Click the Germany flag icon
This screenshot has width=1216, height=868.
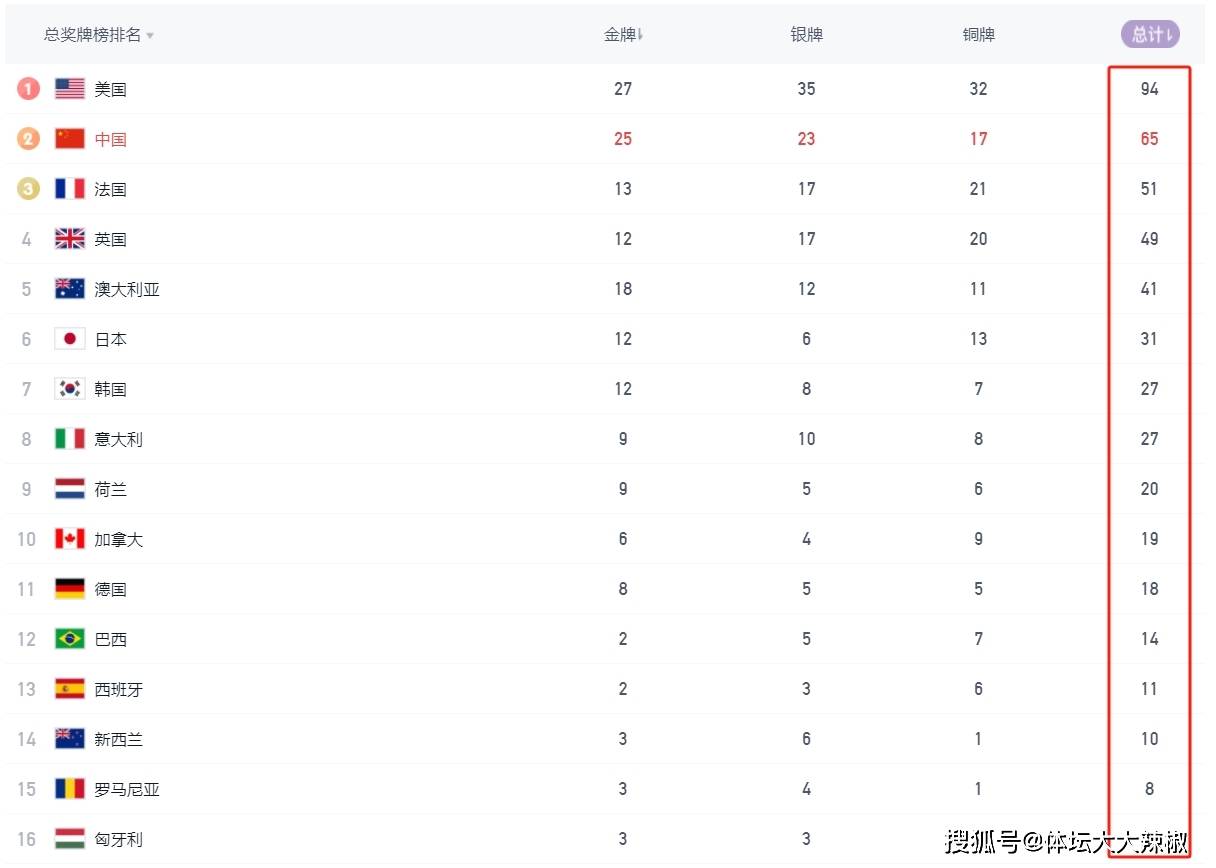click(70, 589)
